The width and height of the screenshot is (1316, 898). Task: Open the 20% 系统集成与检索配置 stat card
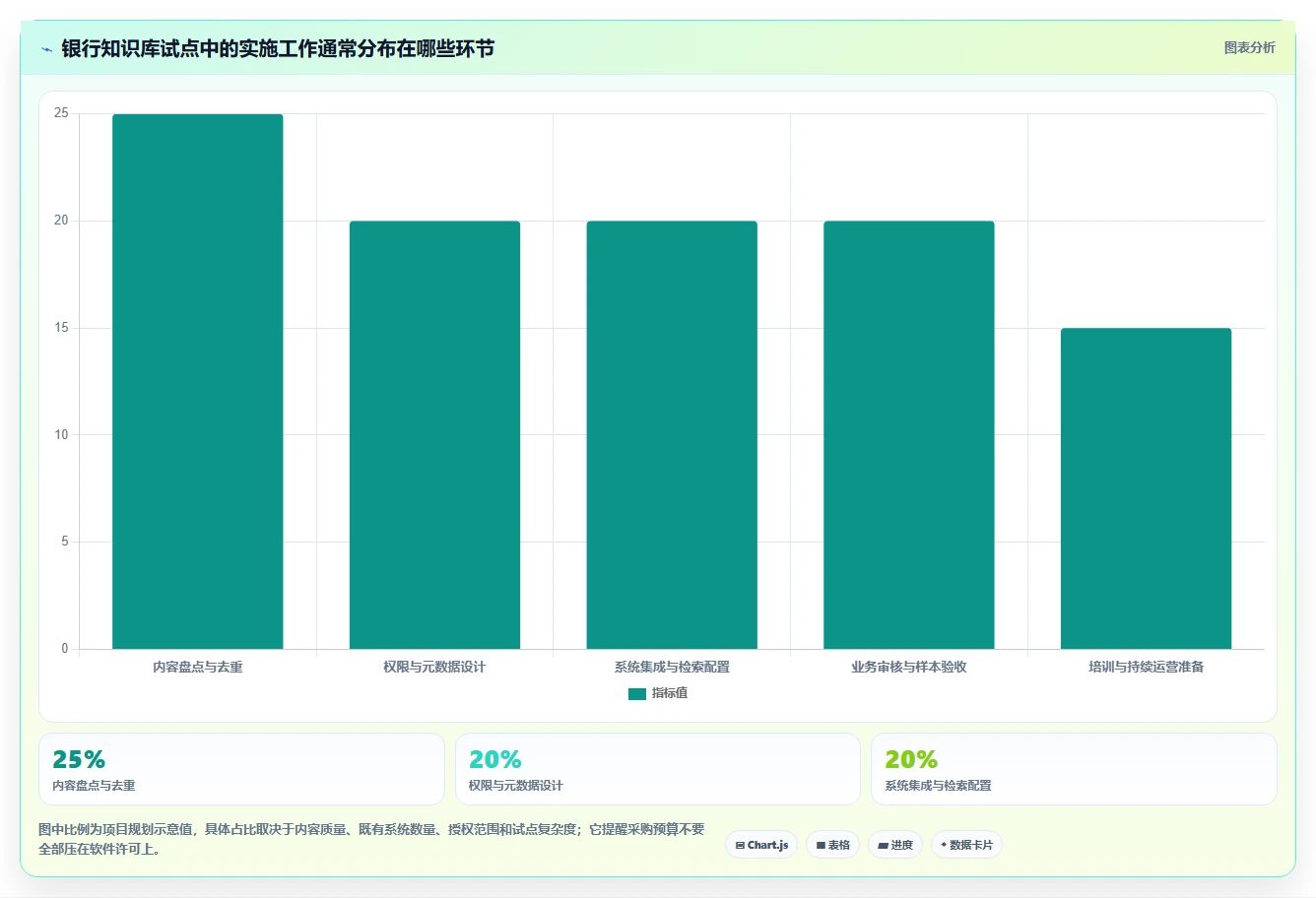[1074, 769]
